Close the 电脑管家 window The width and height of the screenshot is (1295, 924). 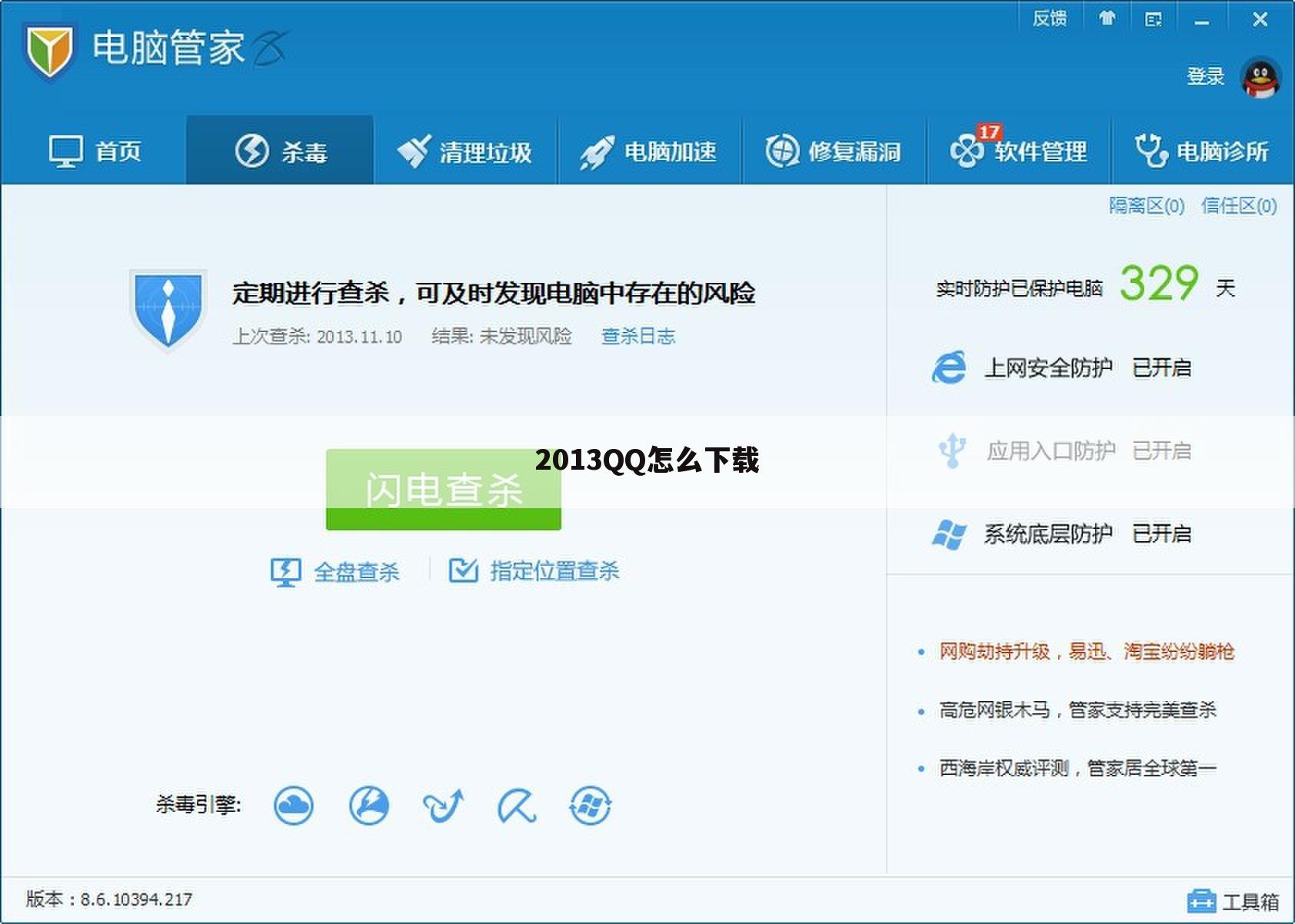(1260, 19)
